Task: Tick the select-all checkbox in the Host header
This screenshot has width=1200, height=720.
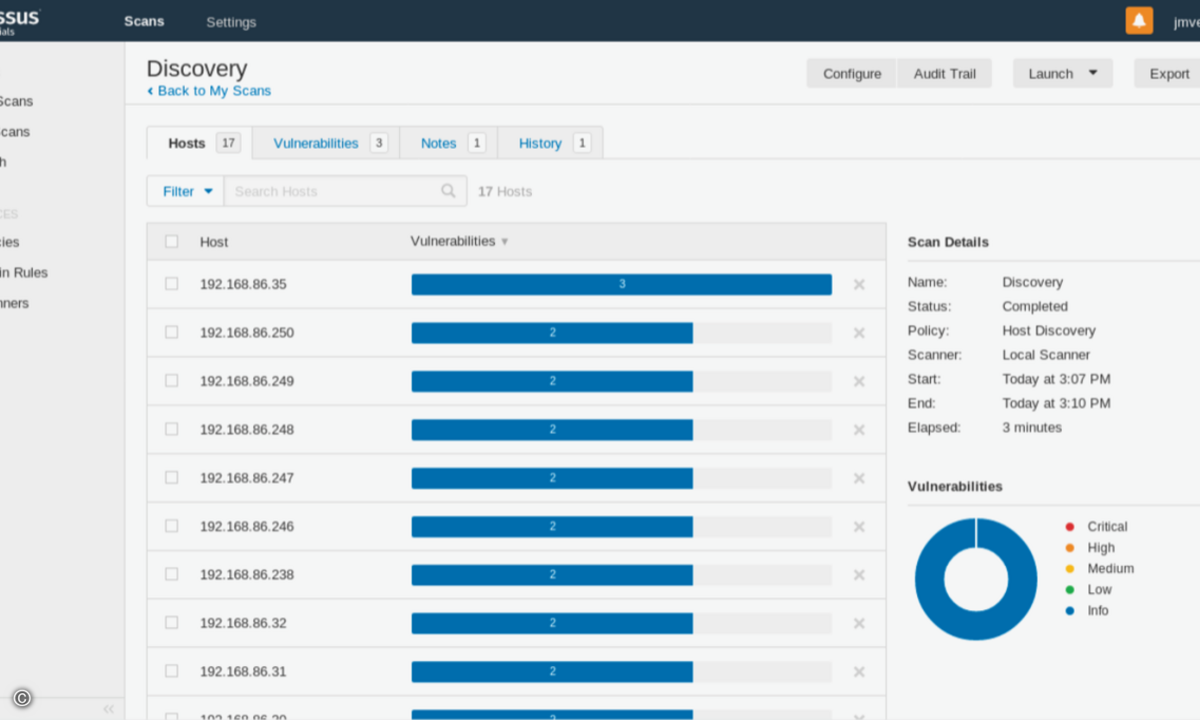Action: pos(171,241)
